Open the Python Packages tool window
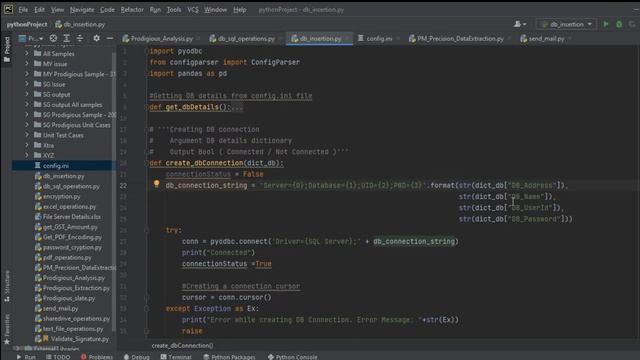The image size is (640, 360). pyautogui.click(x=229, y=357)
